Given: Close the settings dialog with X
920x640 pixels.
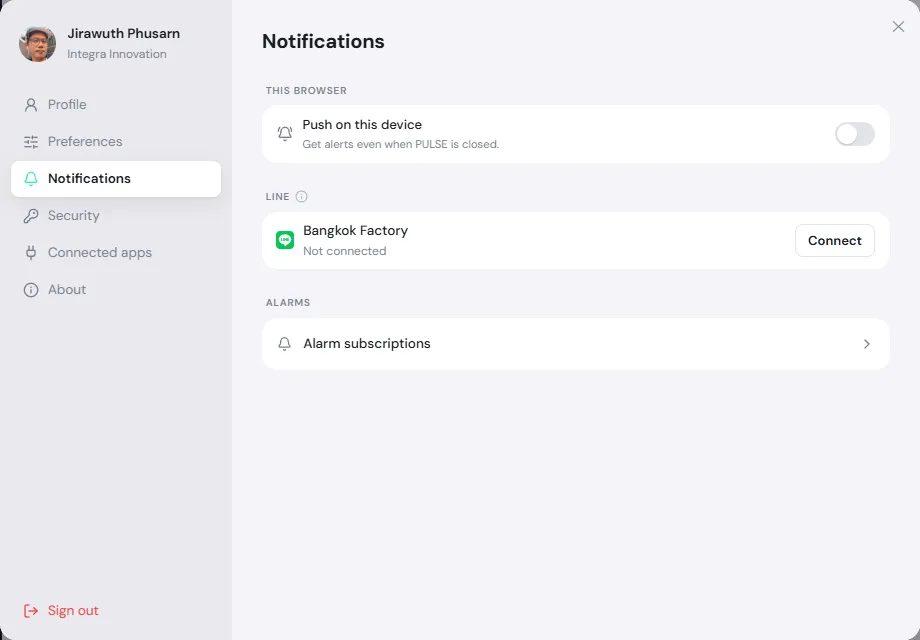Looking at the screenshot, I should 898,26.
